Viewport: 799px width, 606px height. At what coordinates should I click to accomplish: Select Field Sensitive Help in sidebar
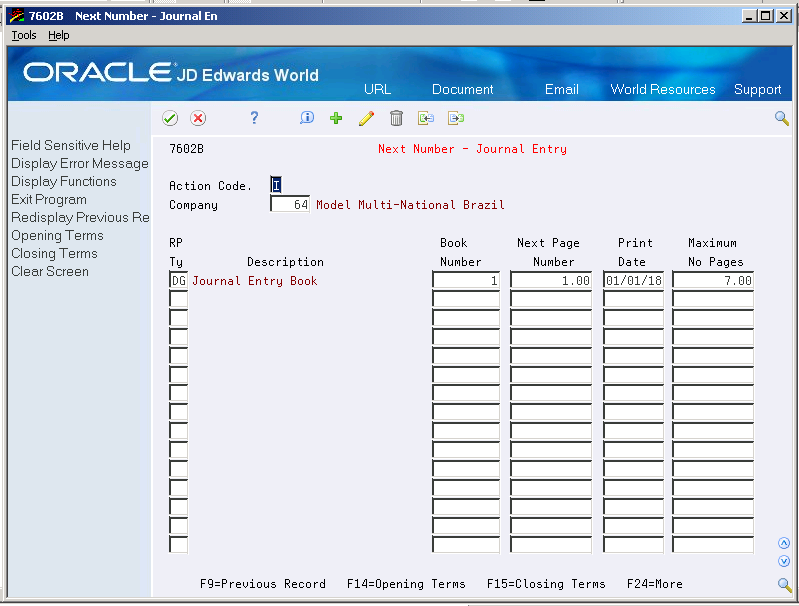[x=71, y=145]
